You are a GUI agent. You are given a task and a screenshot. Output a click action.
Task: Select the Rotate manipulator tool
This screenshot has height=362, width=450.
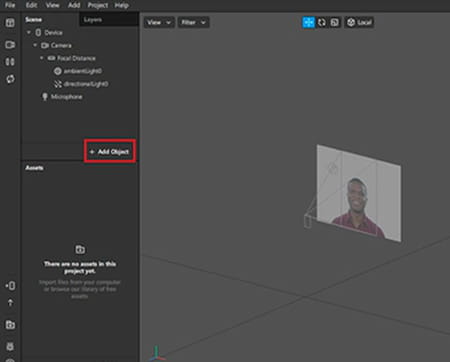coord(322,22)
